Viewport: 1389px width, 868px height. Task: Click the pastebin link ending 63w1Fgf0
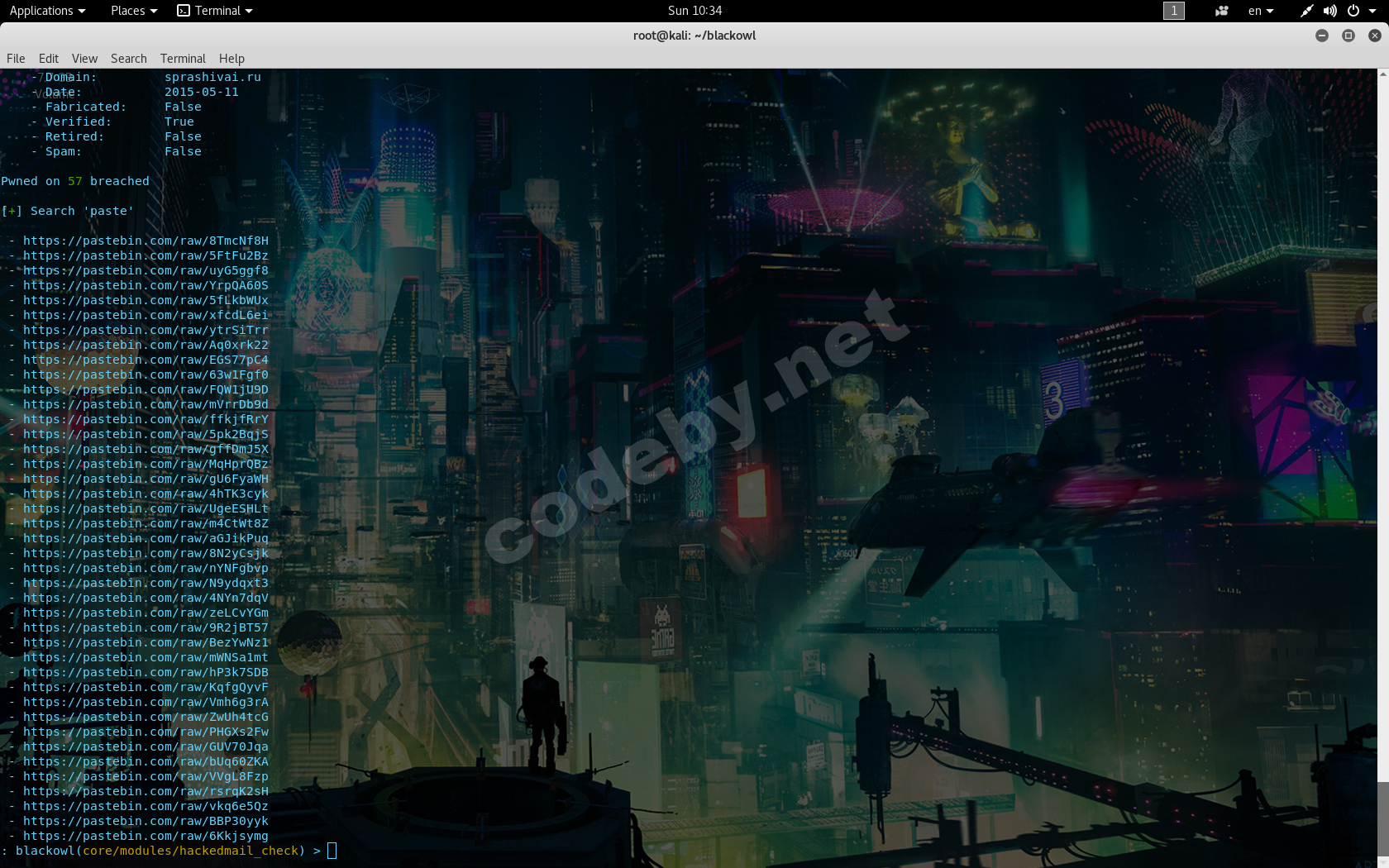click(x=146, y=374)
